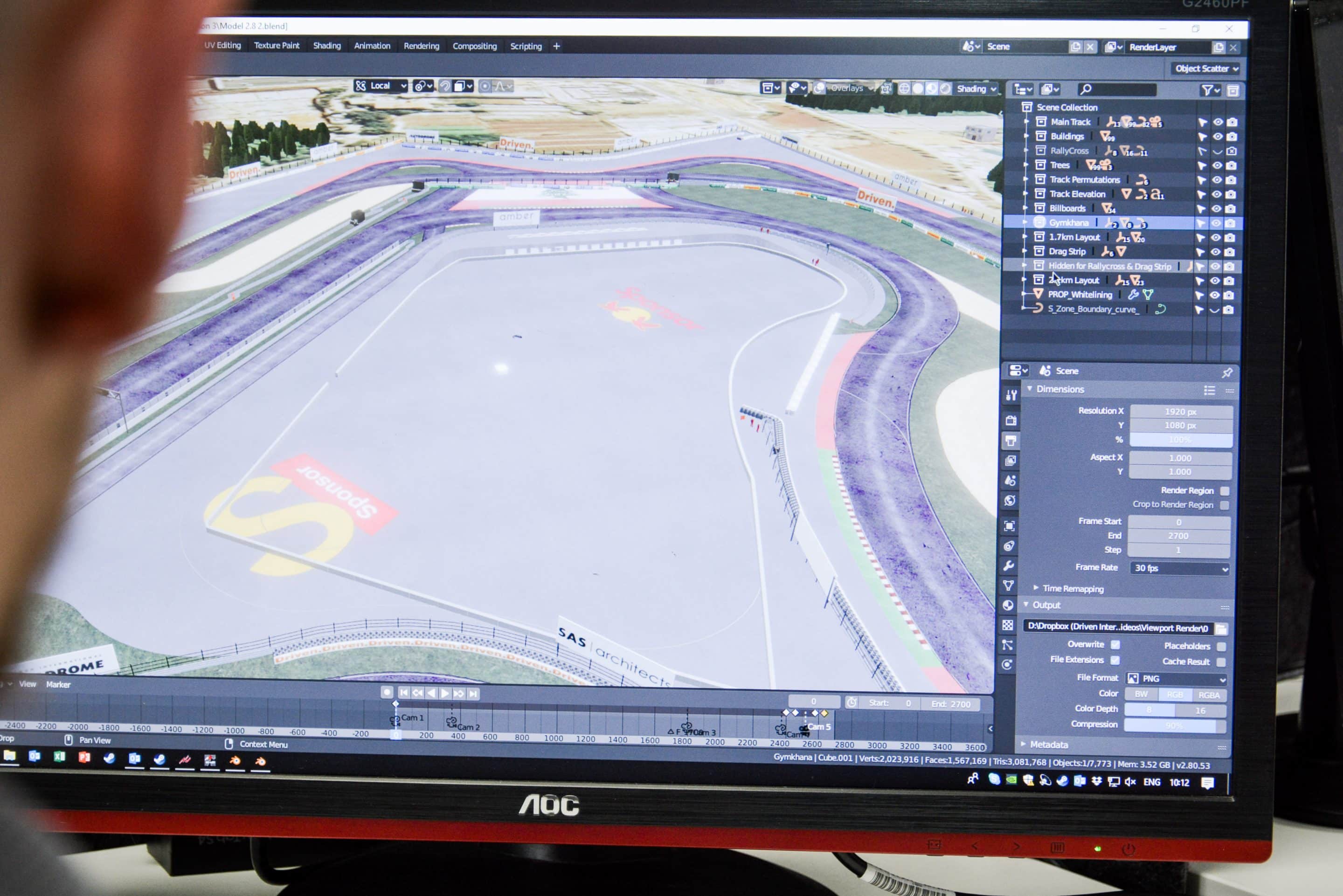This screenshot has height=896, width=1343.
Task: Pin the Scene properties editor
Action: click(1227, 372)
